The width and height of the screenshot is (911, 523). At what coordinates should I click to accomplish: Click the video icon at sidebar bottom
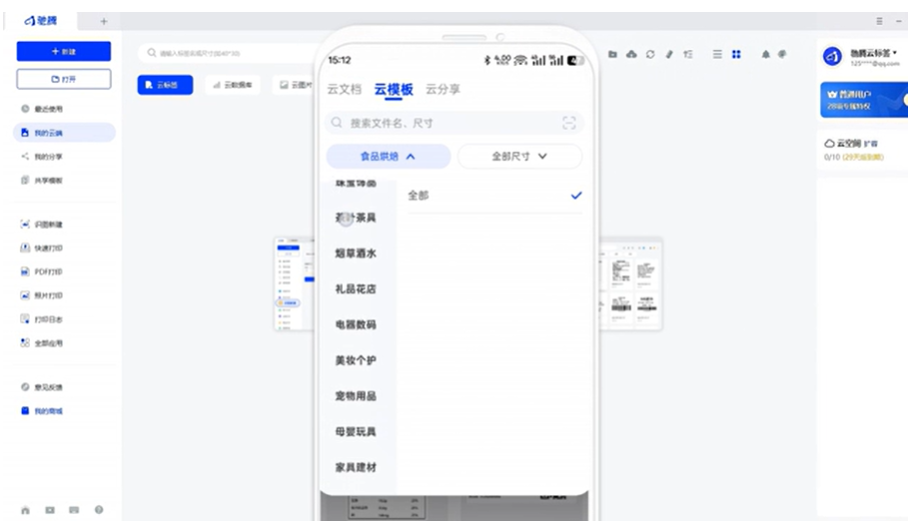[50, 510]
